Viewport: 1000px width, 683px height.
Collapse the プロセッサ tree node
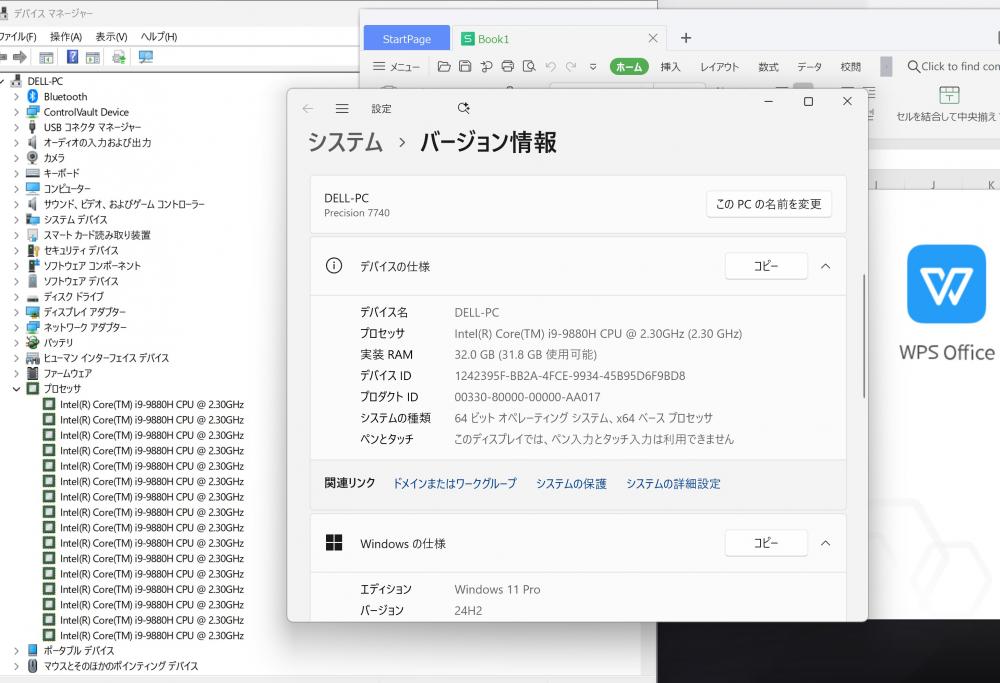tap(16, 388)
